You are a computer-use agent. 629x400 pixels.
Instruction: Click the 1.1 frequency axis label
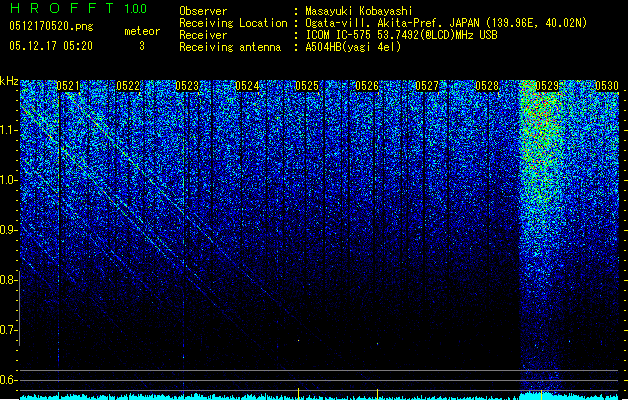point(8,130)
